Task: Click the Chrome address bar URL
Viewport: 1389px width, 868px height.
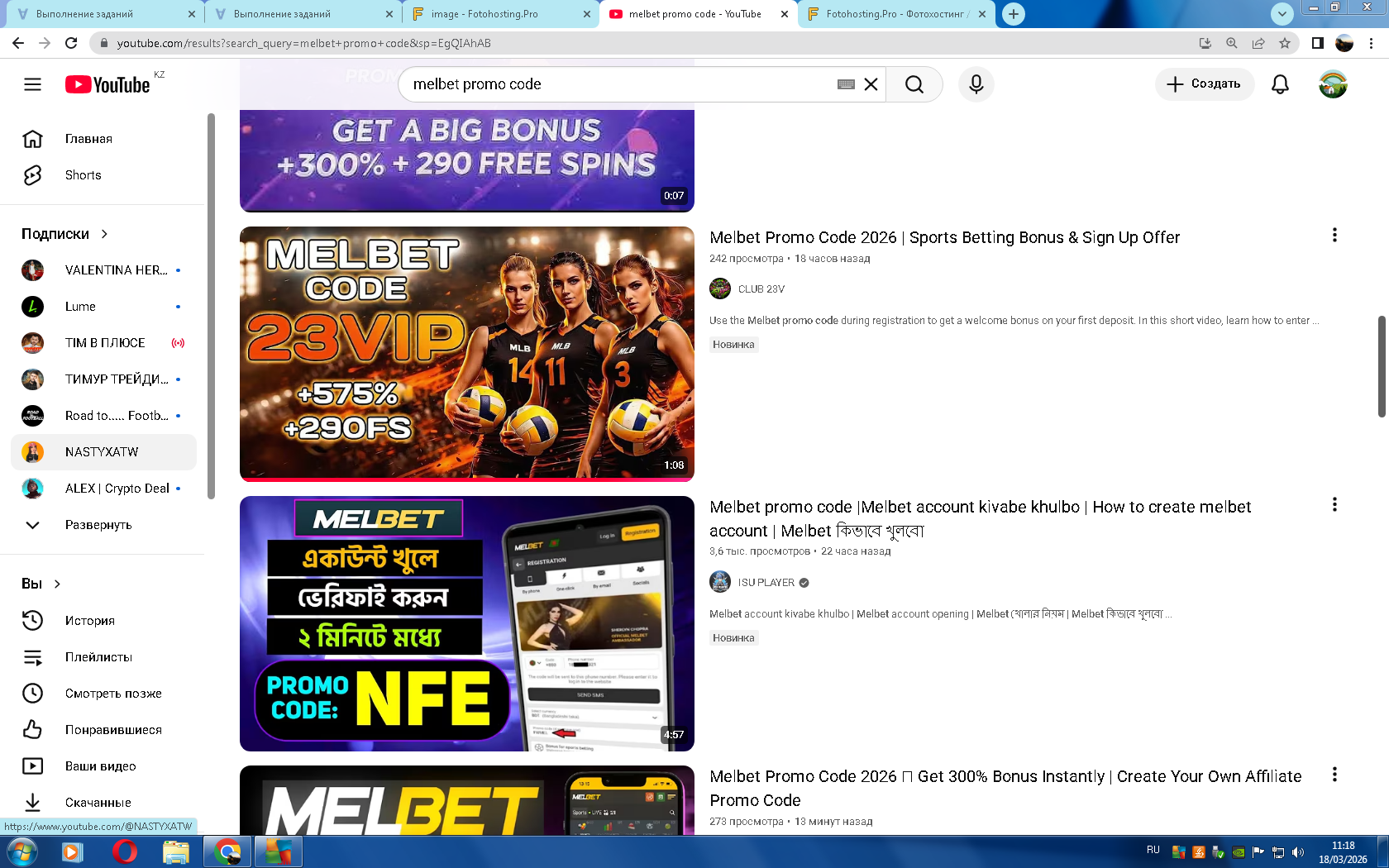Action: 303,43
